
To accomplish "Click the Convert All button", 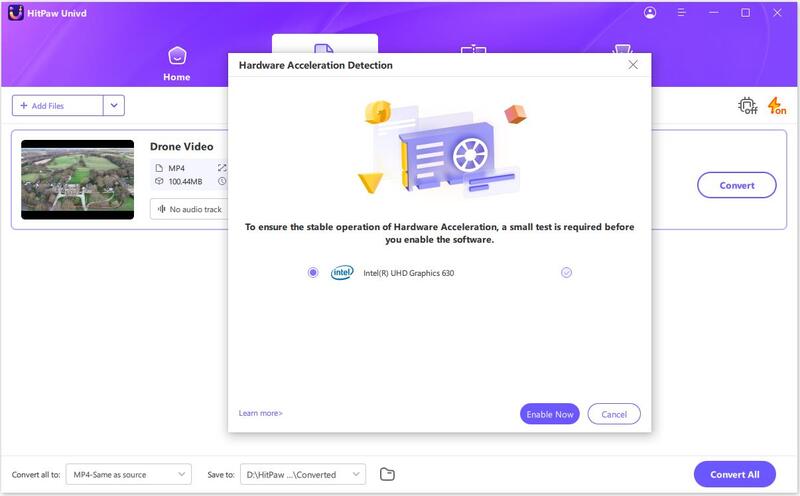I will pos(734,474).
